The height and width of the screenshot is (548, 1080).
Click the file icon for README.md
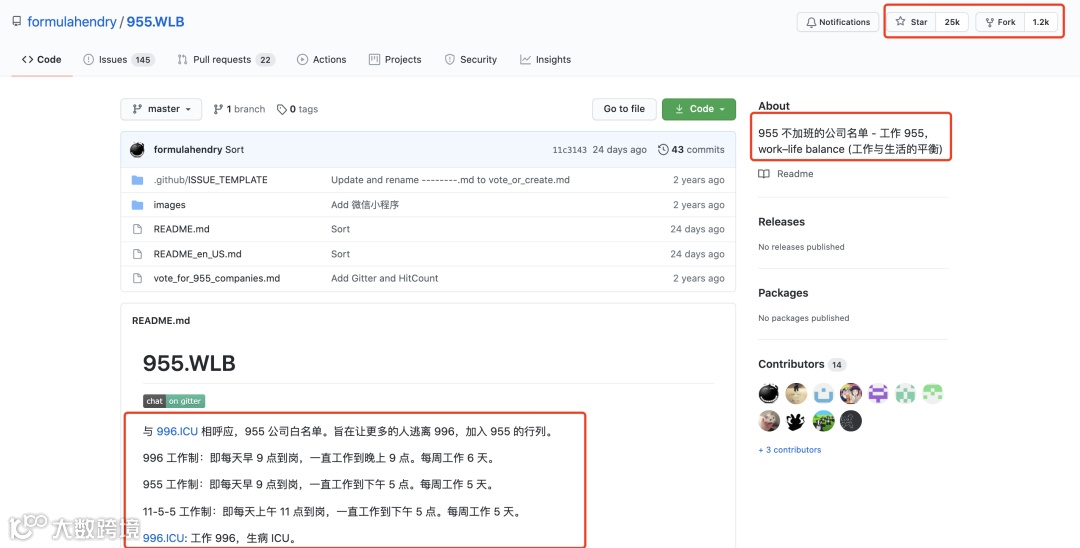[138, 229]
